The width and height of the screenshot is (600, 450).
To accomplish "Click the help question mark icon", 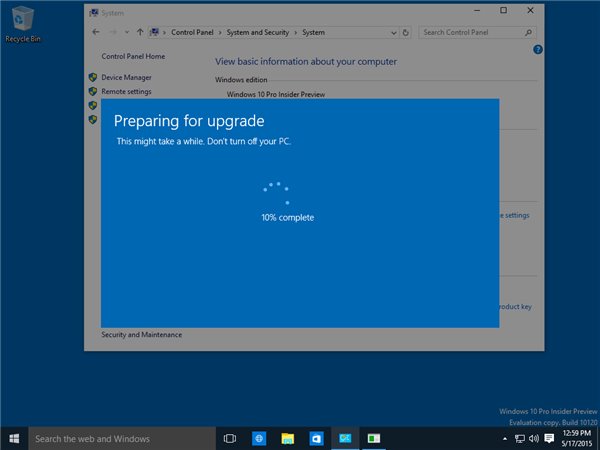I will pyautogui.click(x=537, y=49).
